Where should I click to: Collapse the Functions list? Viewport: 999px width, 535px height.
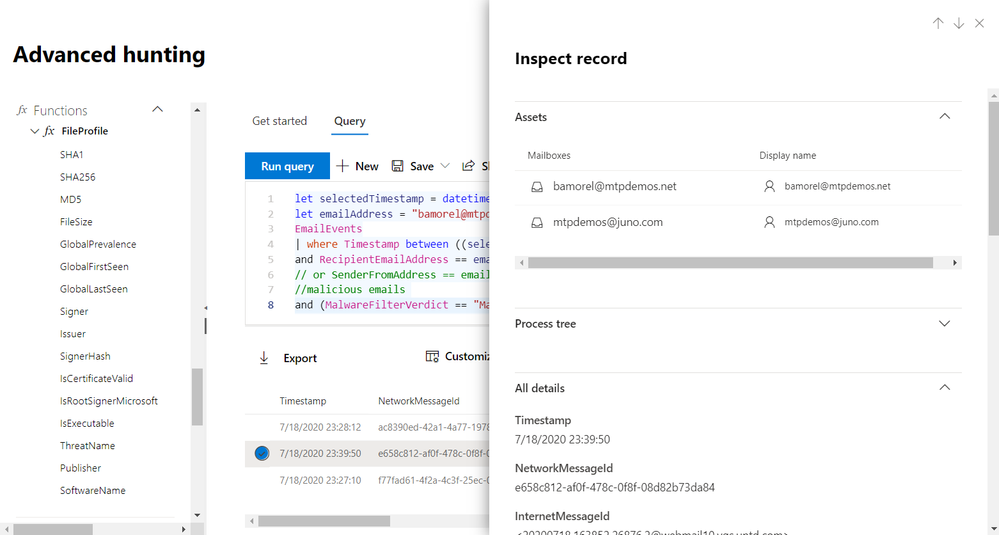tap(157, 110)
